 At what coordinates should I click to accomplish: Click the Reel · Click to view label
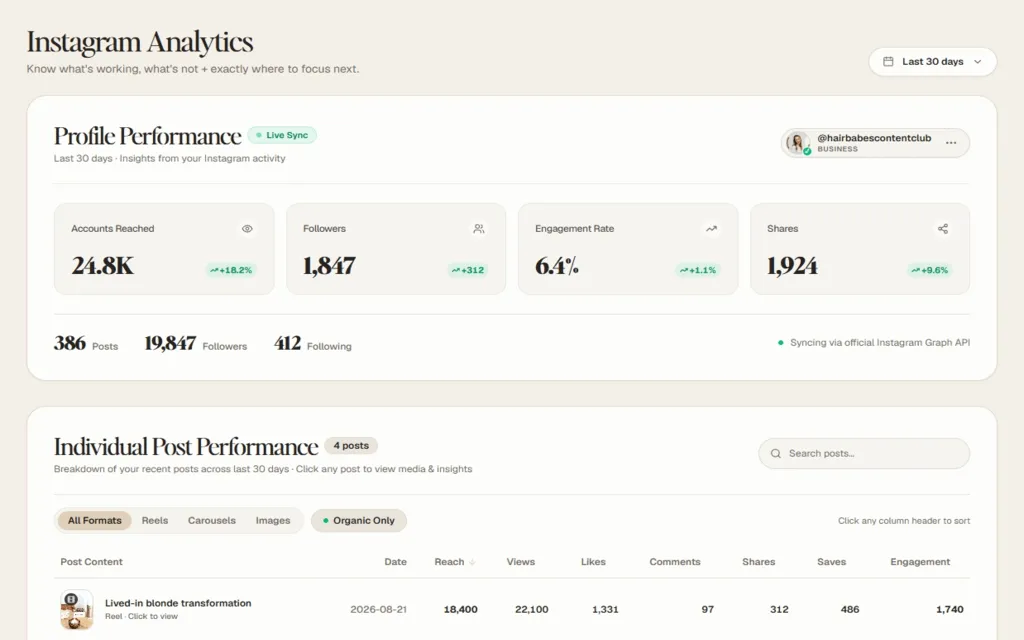tap(141, 616)
